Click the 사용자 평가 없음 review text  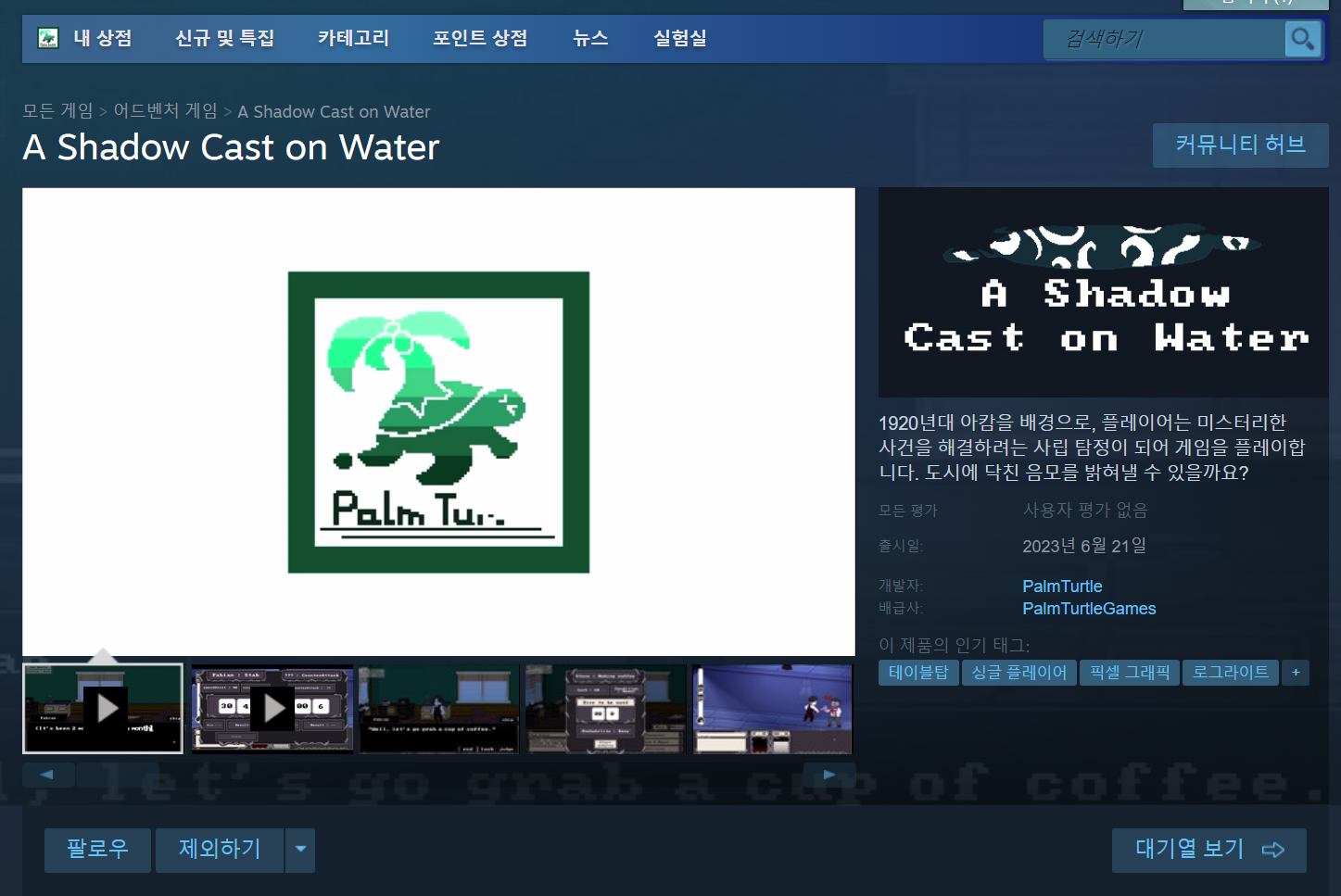pos(1085,511)
